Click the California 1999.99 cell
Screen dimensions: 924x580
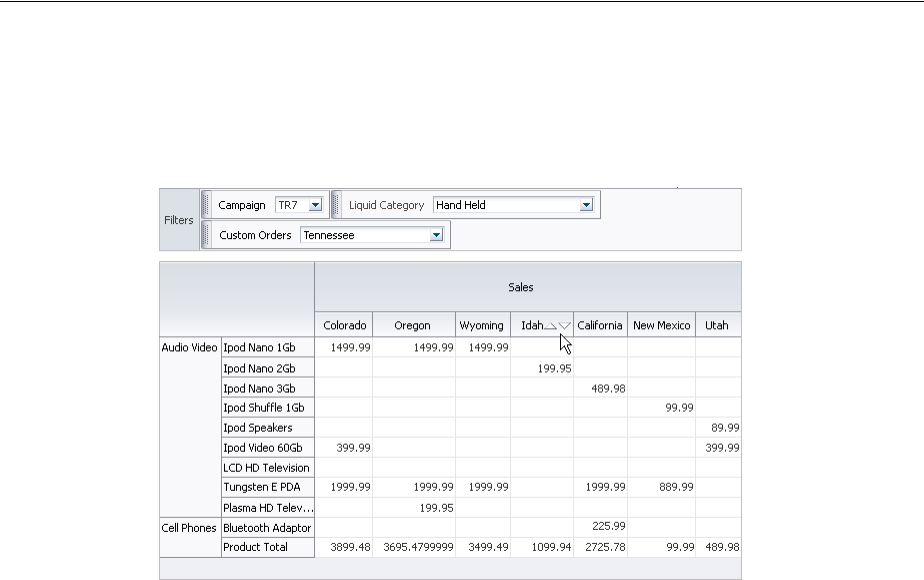pyautogui.click(x=600, y=487)
